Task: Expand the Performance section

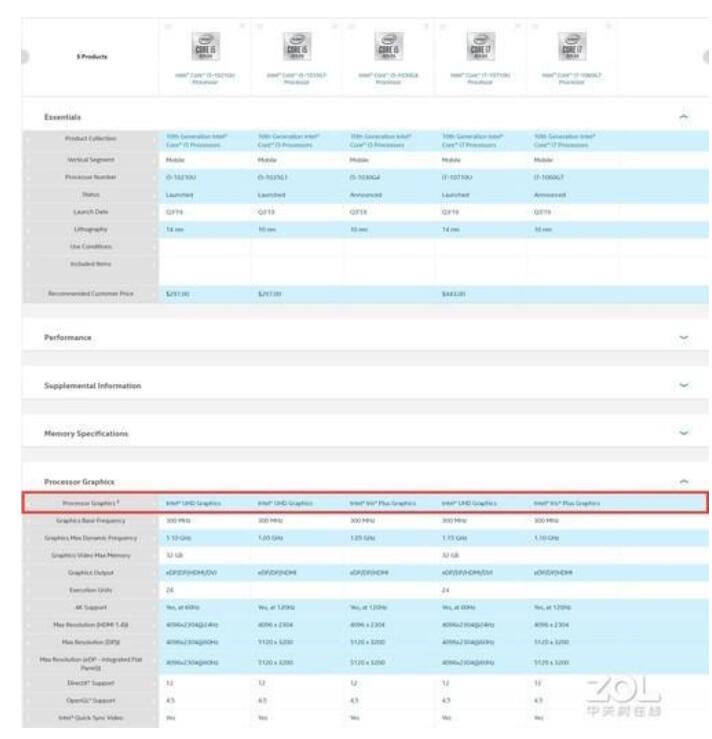Action: (684, 338)
